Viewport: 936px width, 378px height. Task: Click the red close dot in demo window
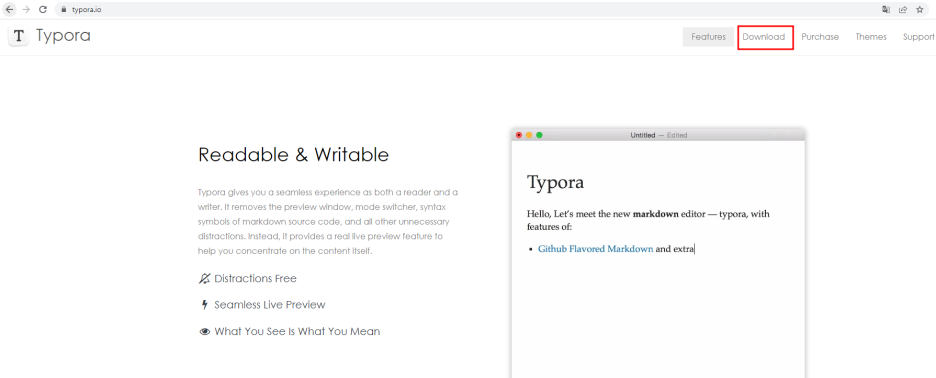[x=519, y=135]
